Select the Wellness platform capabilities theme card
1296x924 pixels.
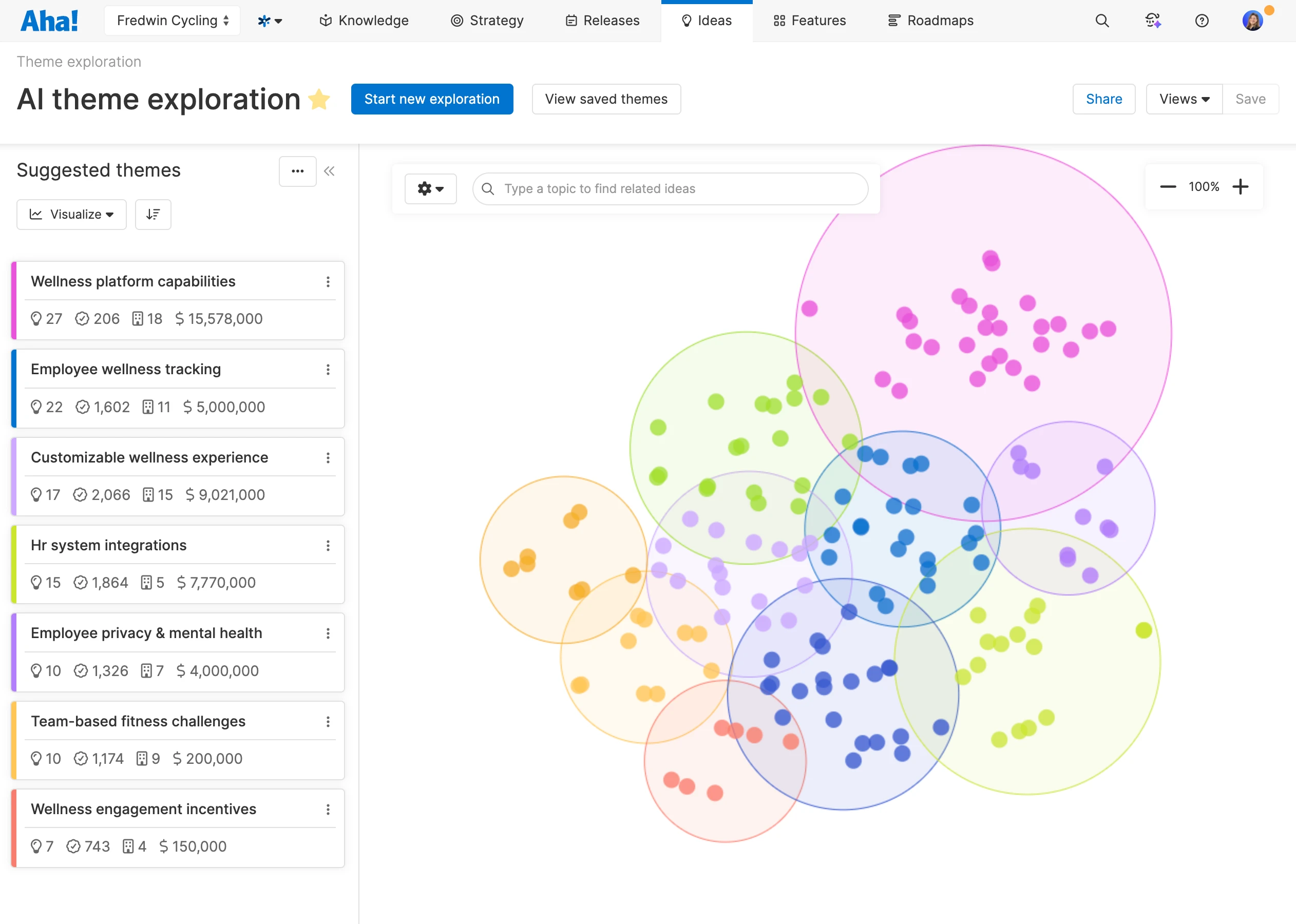[178, 300]
